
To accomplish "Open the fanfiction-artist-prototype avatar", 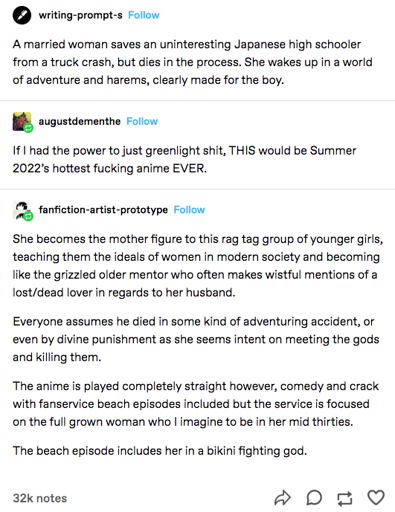I will click(22, 210).
